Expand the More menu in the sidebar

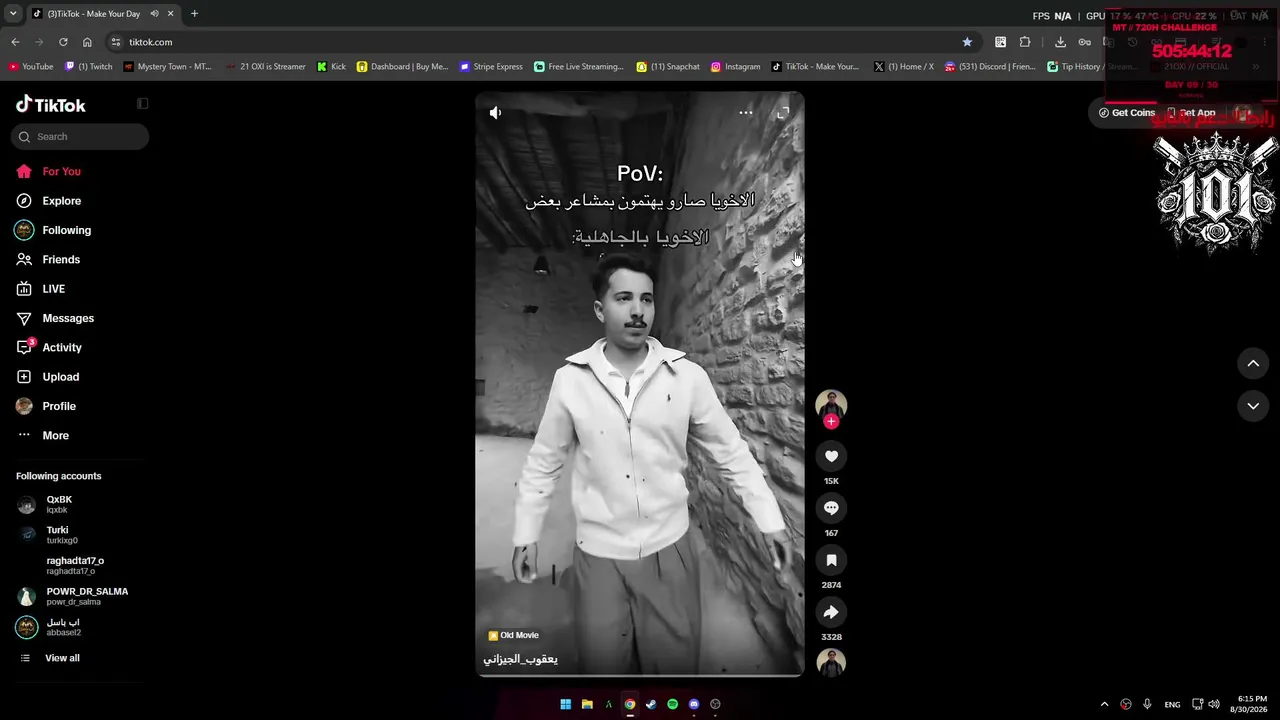click(x=43, y=436)
